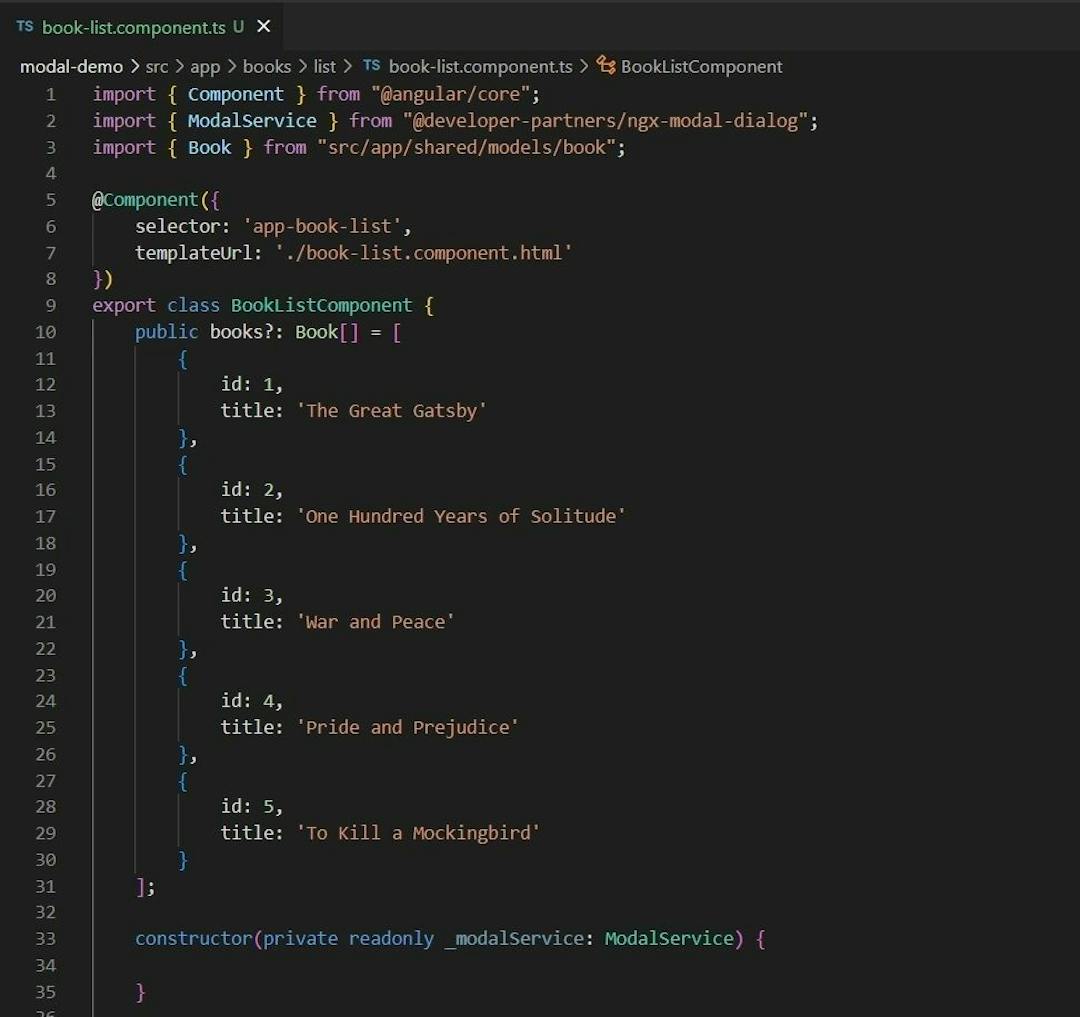
Task: Click the './book-list.component.html' templateUrl path
Action: click(x=423, y=253)
